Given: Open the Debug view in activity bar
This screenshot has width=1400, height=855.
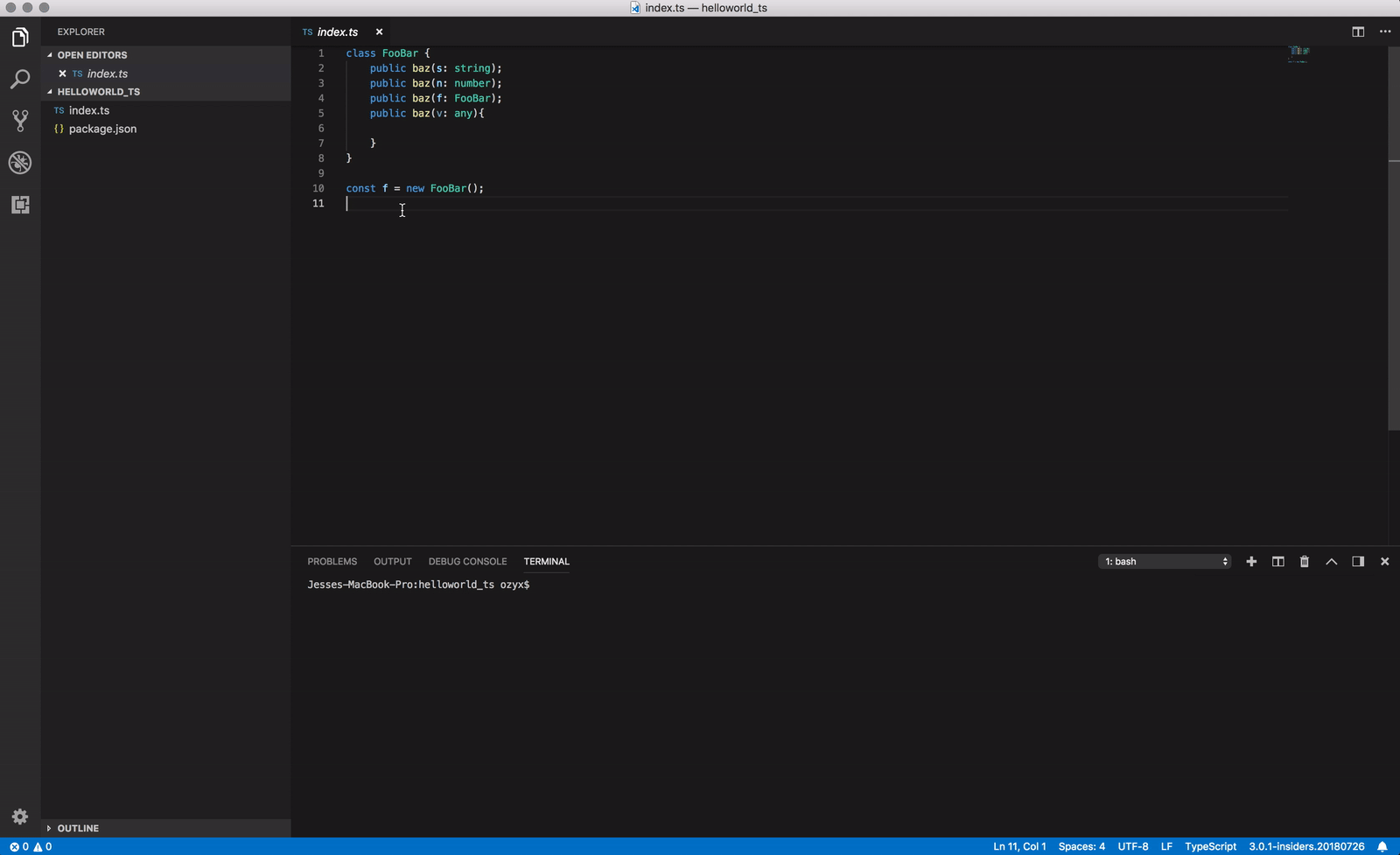Looking at the screenshot, I should tap(20, 163).
